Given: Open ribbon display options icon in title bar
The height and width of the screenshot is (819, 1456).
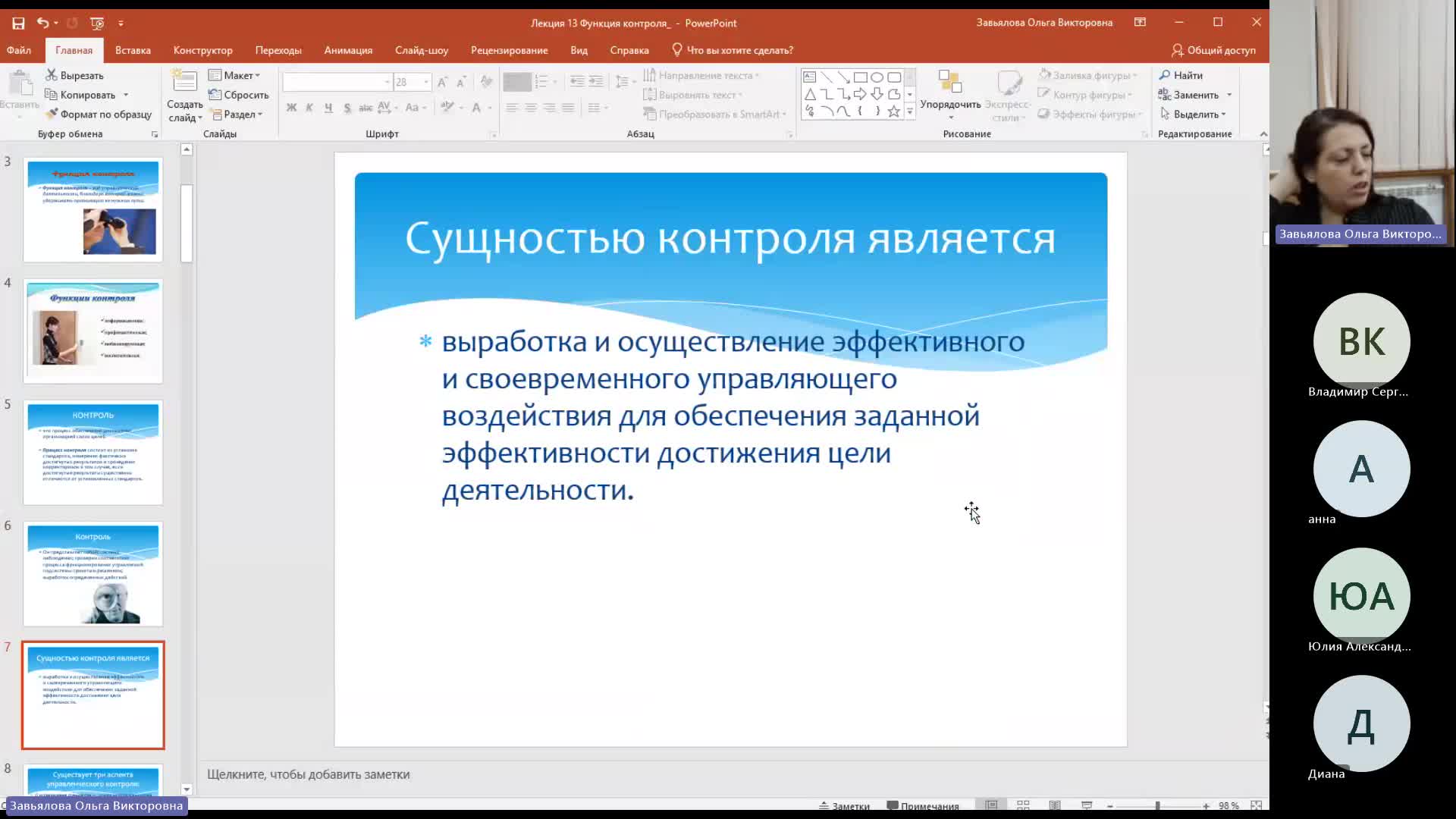Looking at the screenshot, I should 1140,23.
